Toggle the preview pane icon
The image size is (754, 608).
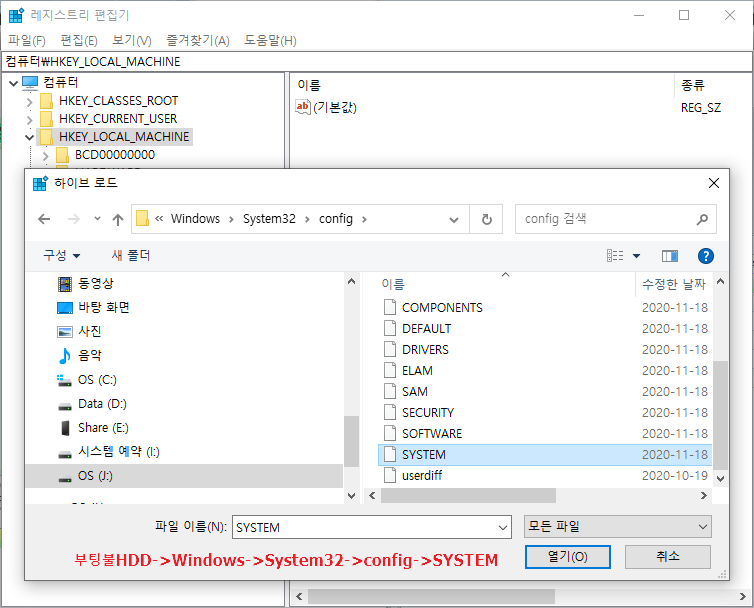[670, 256]
